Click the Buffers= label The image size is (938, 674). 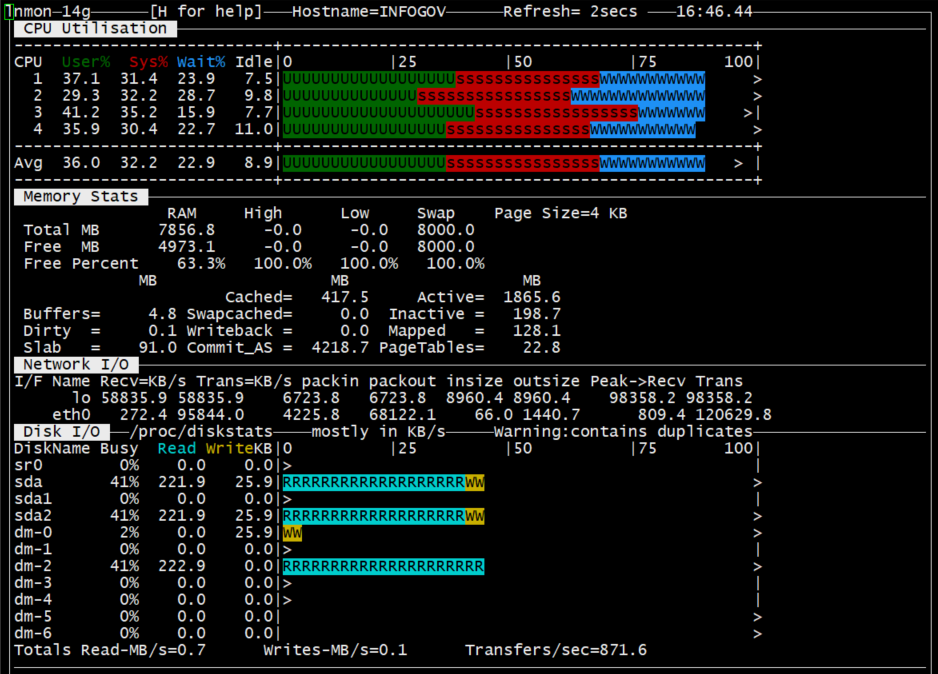[62, 314]
